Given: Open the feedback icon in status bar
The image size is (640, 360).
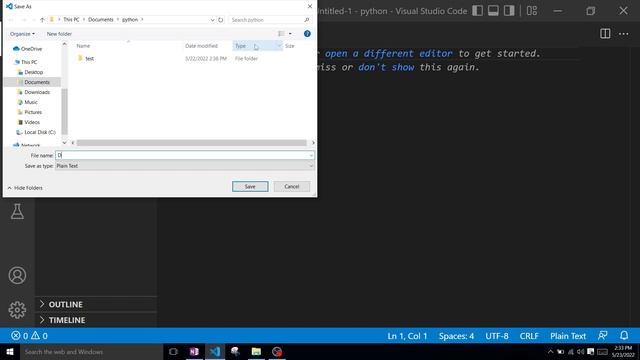Looking at the screenshot, I should (x=602, y=336).
